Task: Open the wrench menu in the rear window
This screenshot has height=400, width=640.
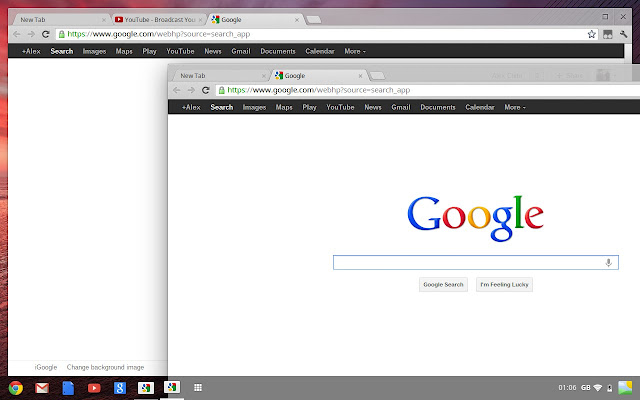Action: 624,34
